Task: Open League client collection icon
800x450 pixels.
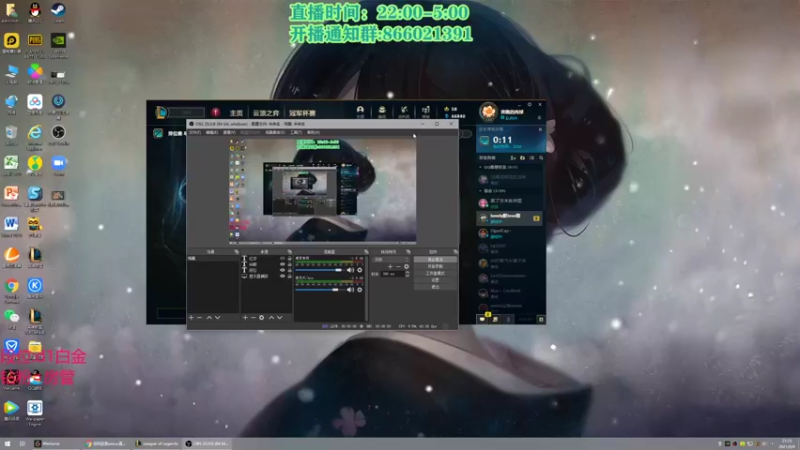Action: (x=382, y=111)
